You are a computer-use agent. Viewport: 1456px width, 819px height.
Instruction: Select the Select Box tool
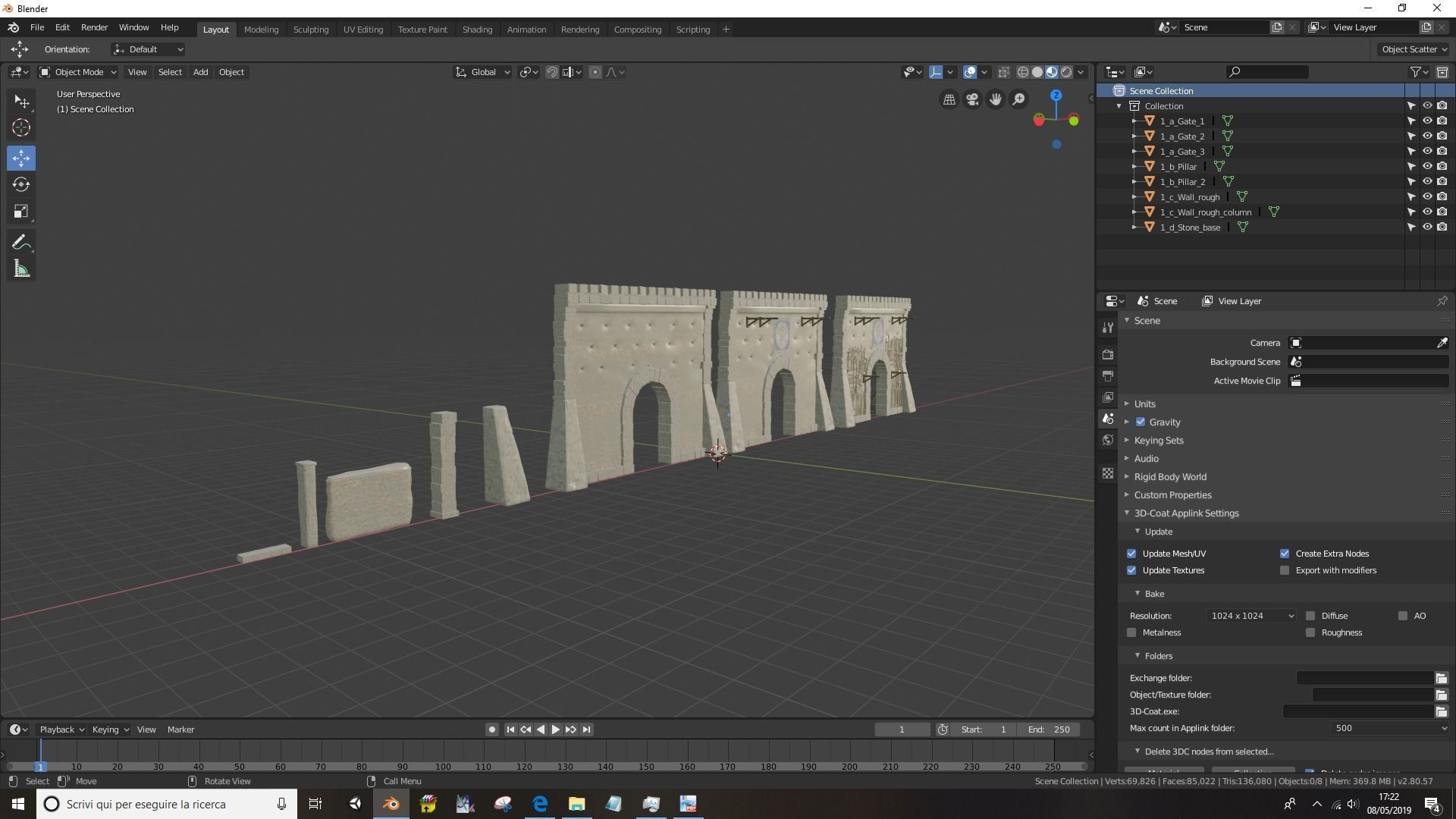[x=21, y=102]
